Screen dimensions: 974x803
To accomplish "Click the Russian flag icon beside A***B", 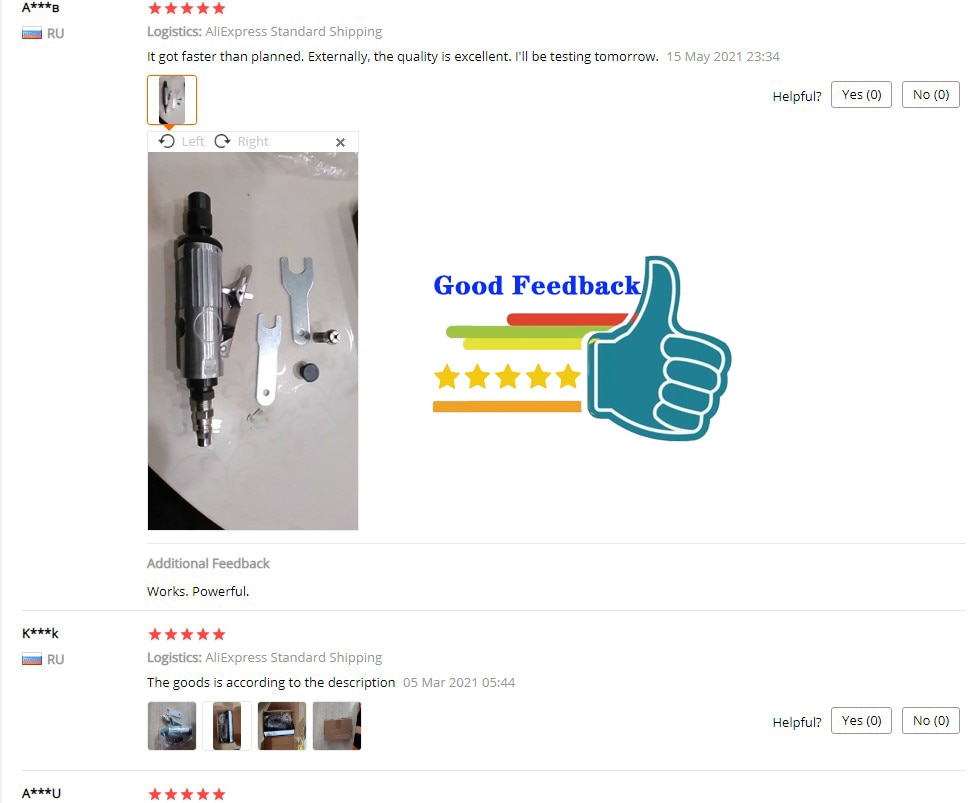I will point(32,34).
